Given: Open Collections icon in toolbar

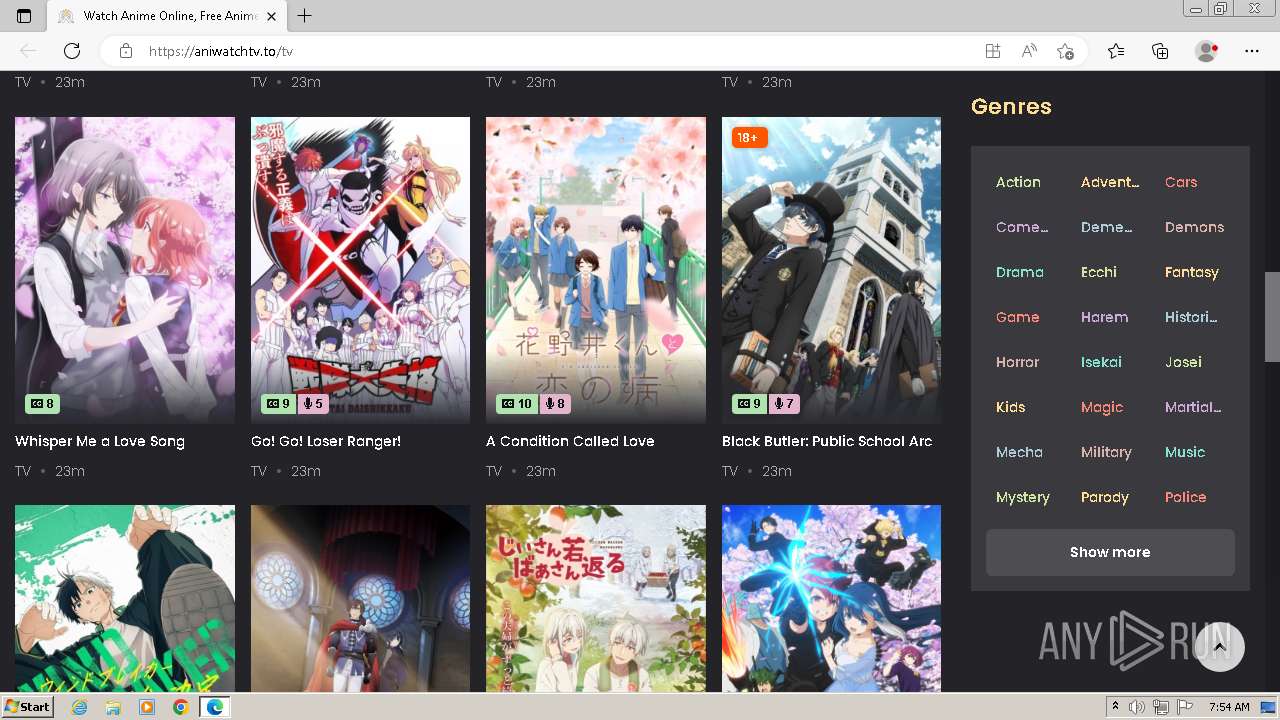Looking at the screenshot, I should point(1160,51).
